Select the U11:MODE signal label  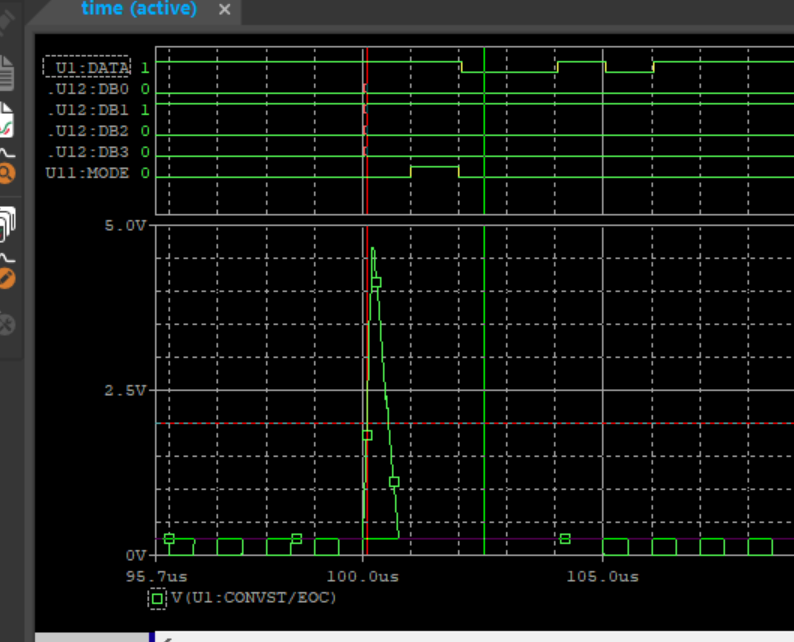(88, 173)
